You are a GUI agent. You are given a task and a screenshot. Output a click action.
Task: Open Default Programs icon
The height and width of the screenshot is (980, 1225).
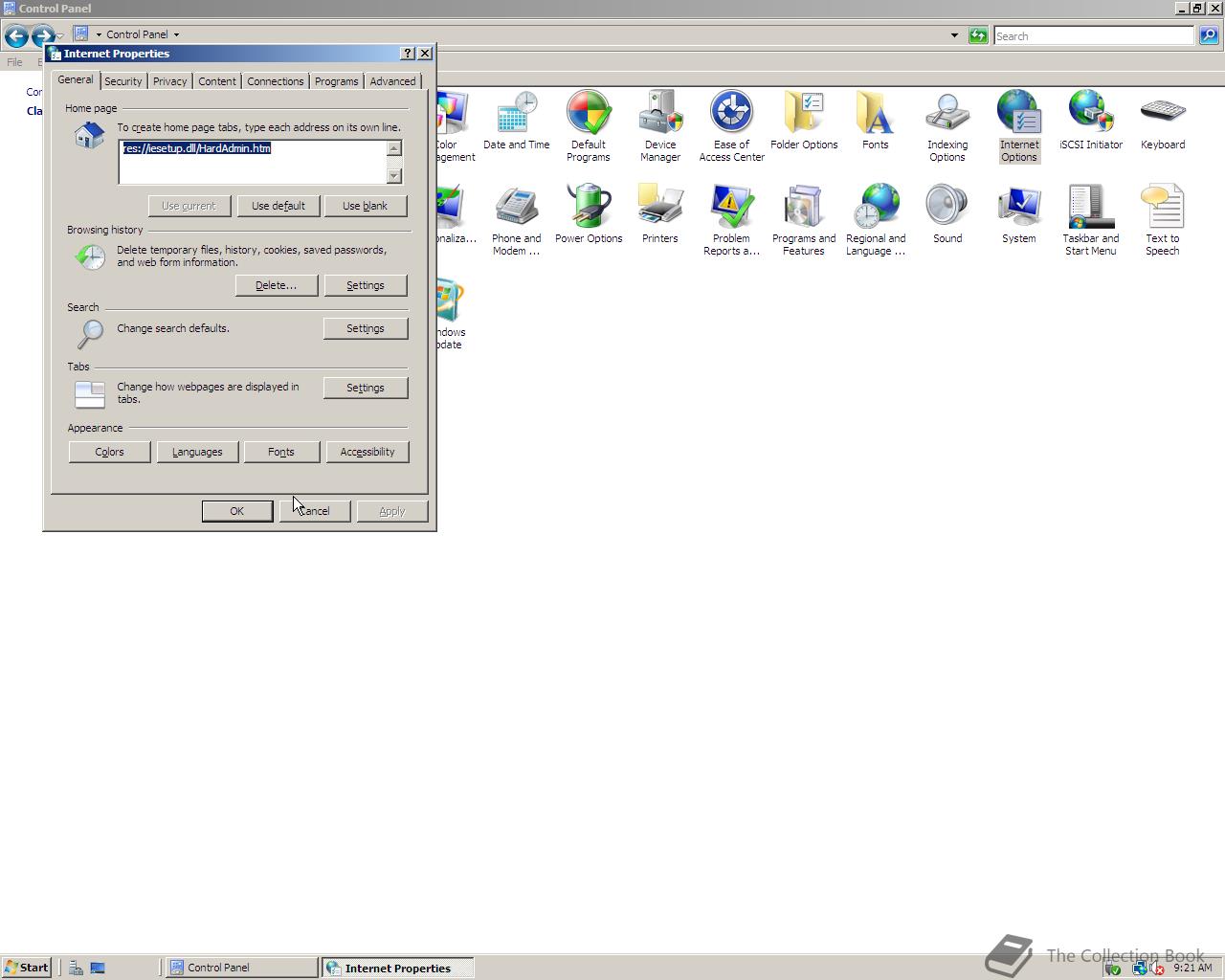(589, 126)
